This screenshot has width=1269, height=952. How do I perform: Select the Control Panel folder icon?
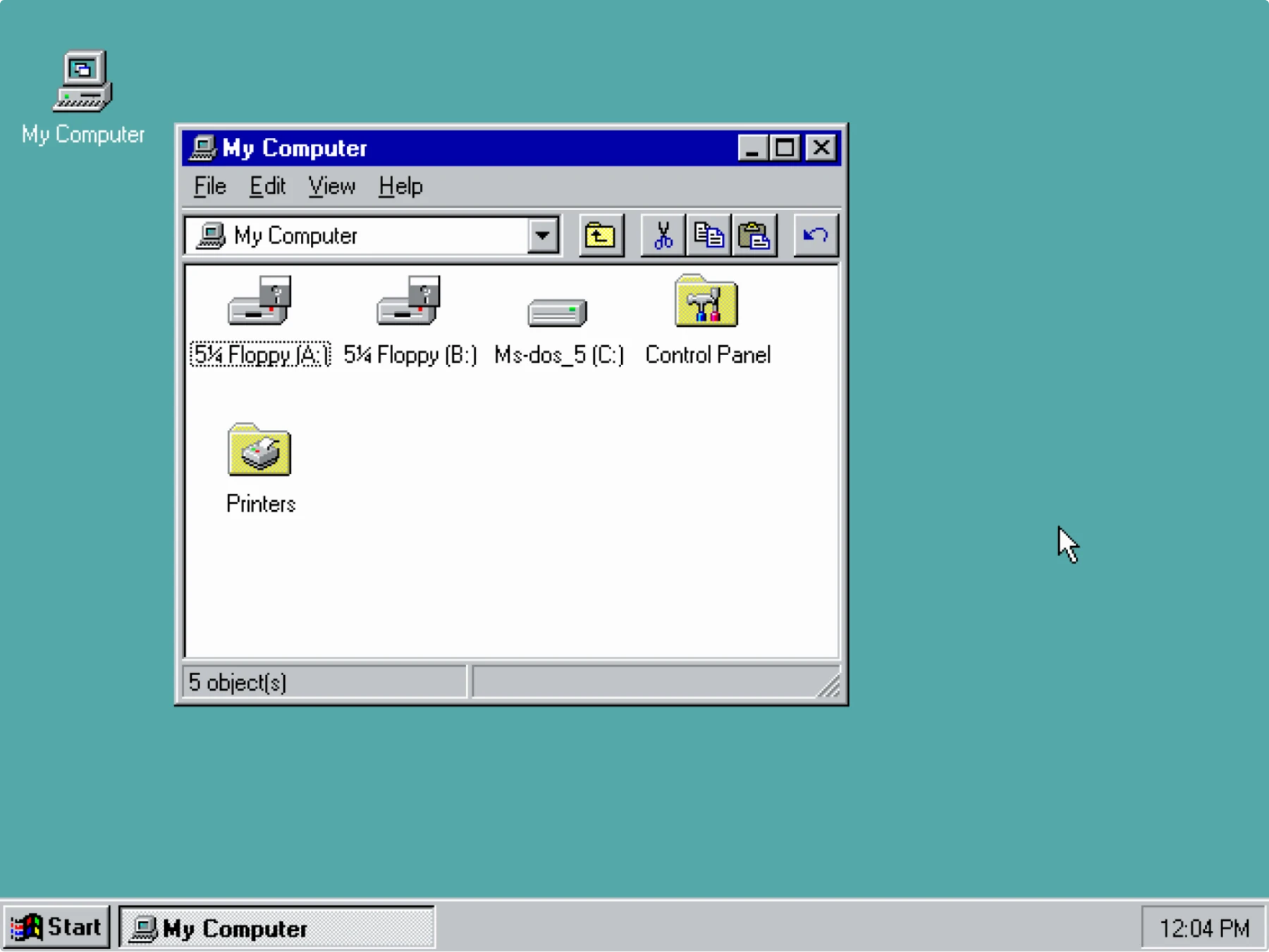(706, 301)
